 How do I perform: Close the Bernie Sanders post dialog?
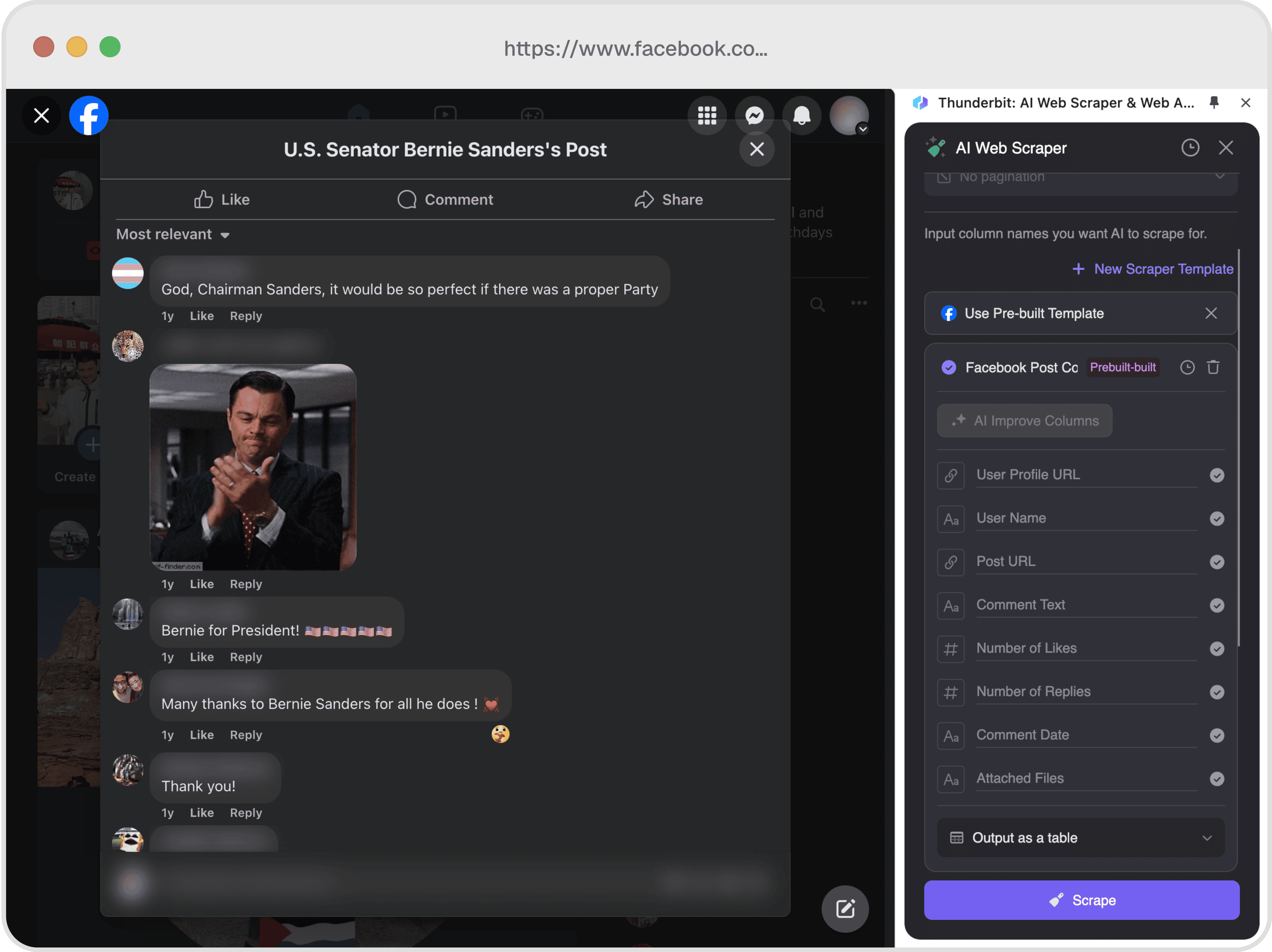[x=757, y=149]
